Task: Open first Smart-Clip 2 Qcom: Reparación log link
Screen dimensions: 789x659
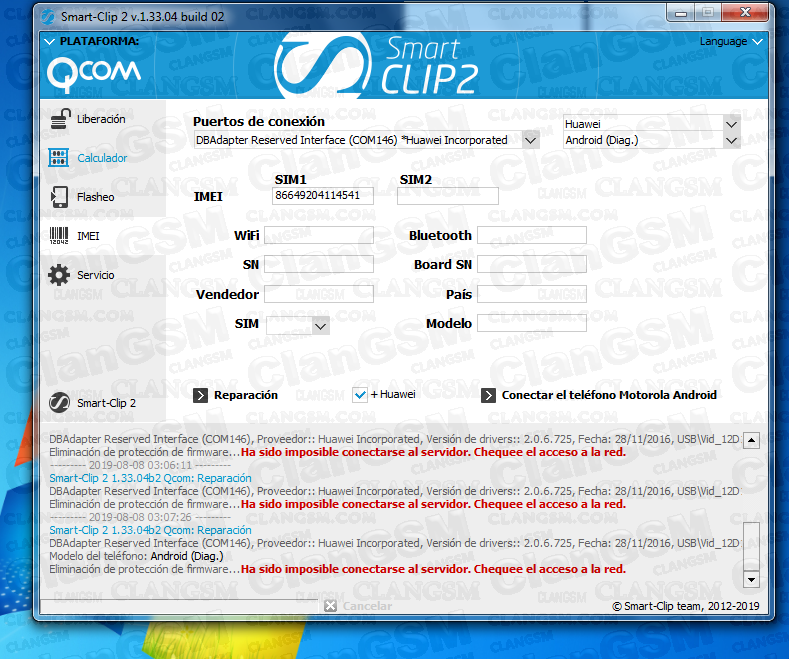Action: click(150, 478)
